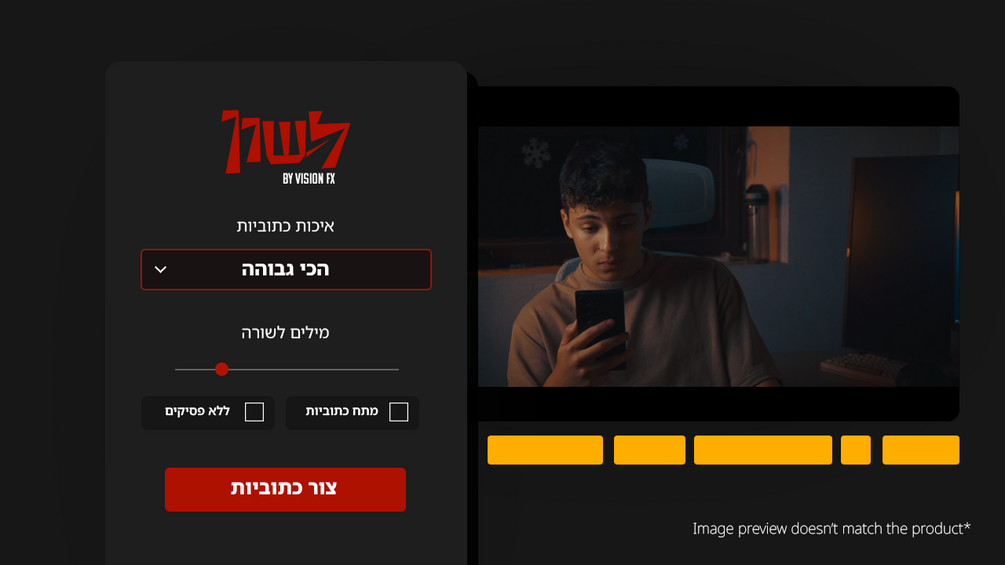Open the הכי גבוהה quality dropdown
This screenshot has width=1005, height=565.
click(286, 270)
